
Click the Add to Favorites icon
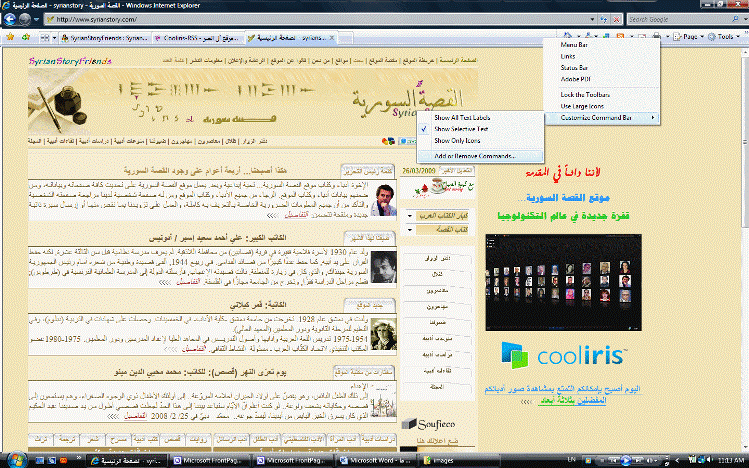tap(26, 37)
